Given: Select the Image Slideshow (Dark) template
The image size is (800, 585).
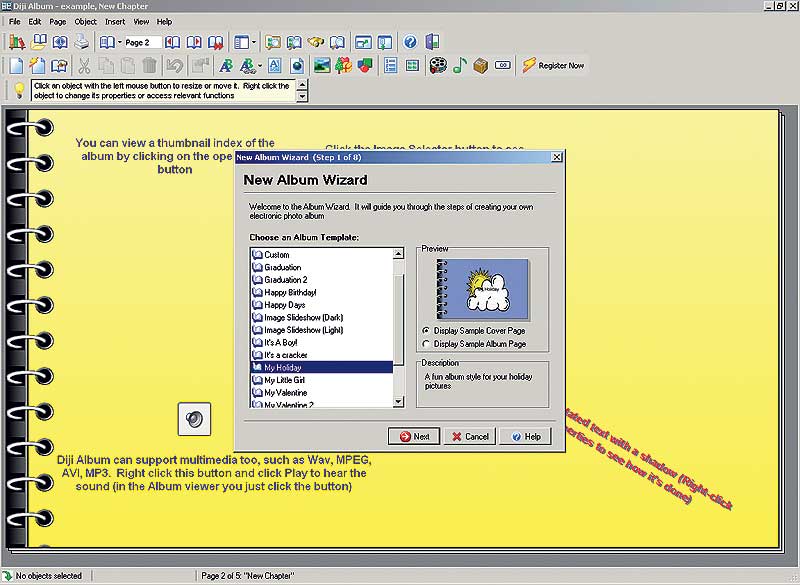Looking at the screenshot, I should point(322,317).
